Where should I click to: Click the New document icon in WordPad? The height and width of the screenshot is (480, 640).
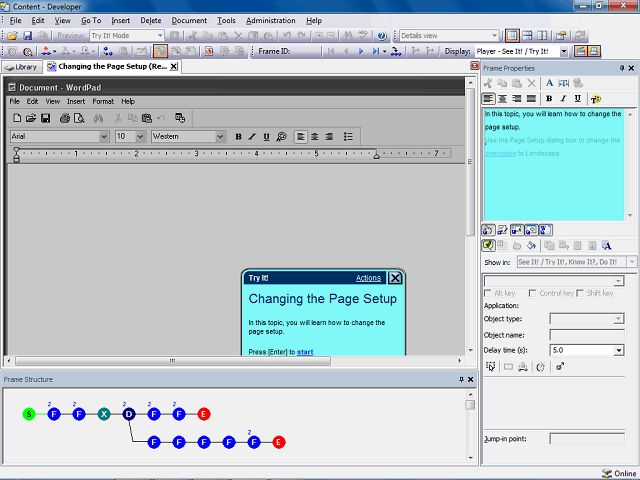(x=17, y=118)
